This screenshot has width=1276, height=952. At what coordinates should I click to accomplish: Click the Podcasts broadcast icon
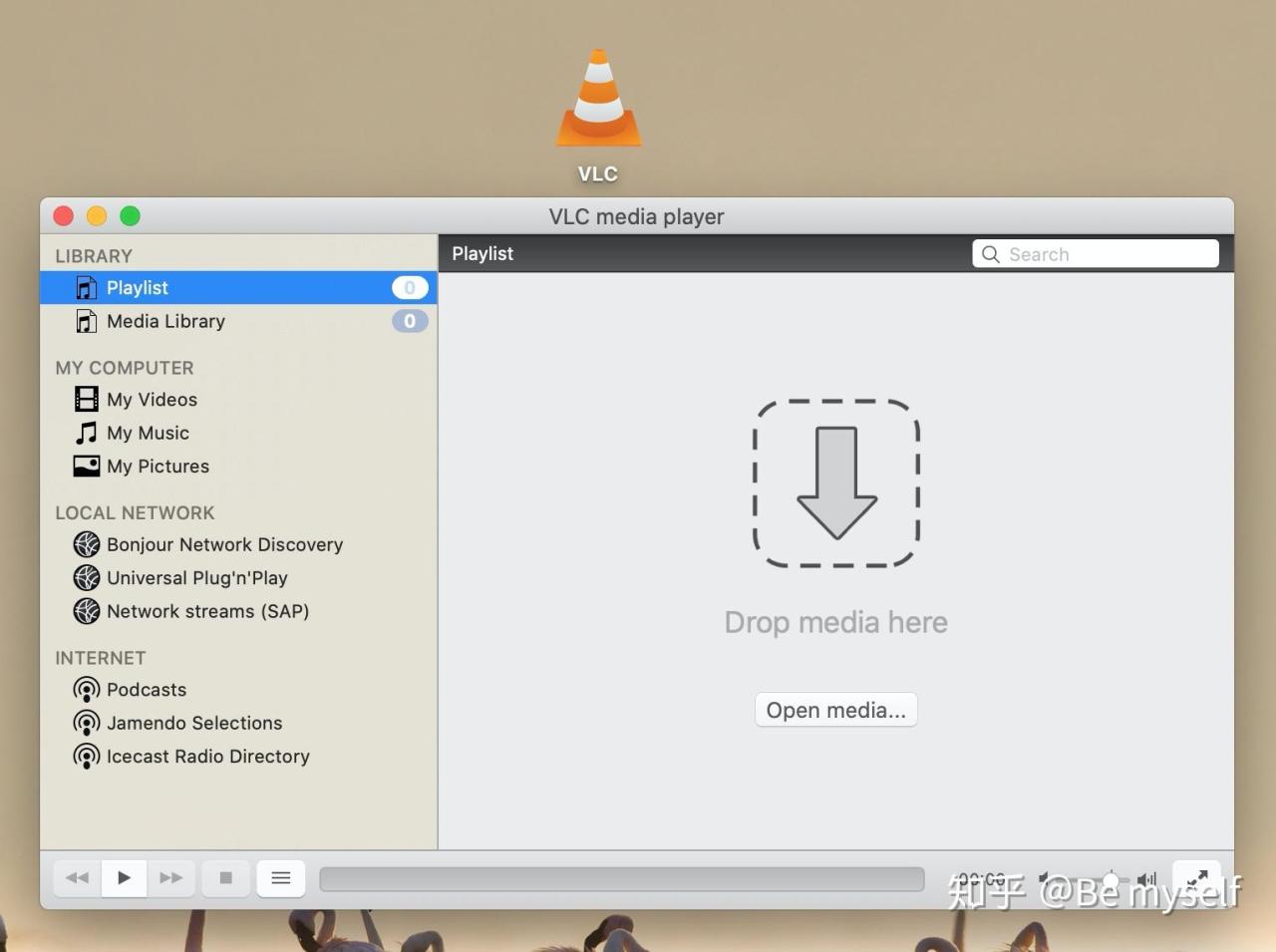pos(87,690)
